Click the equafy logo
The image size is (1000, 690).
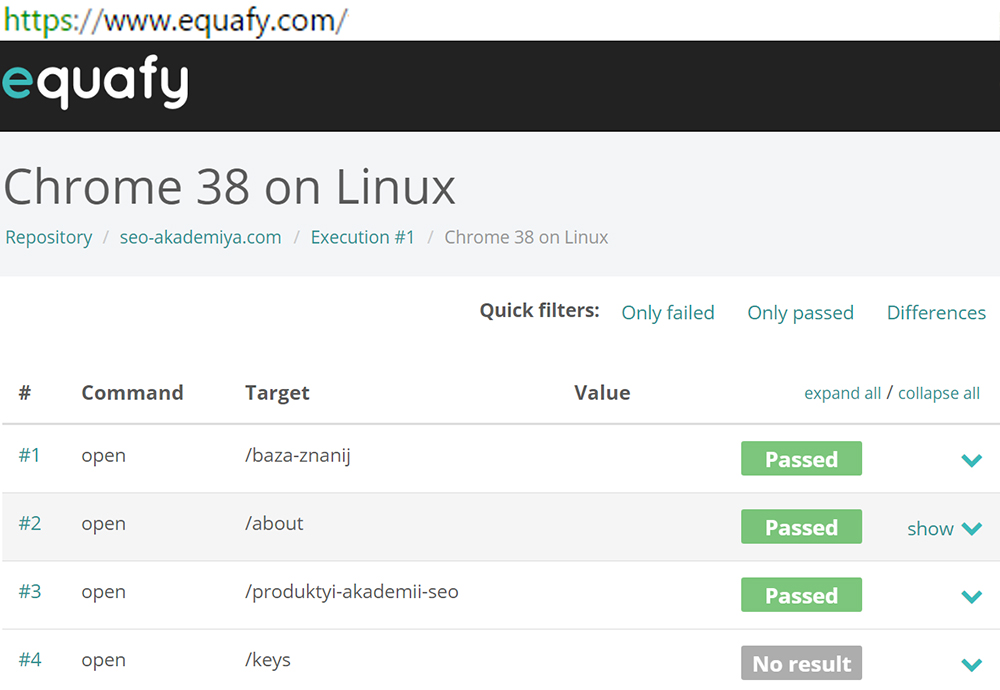(x=95, y=85)
